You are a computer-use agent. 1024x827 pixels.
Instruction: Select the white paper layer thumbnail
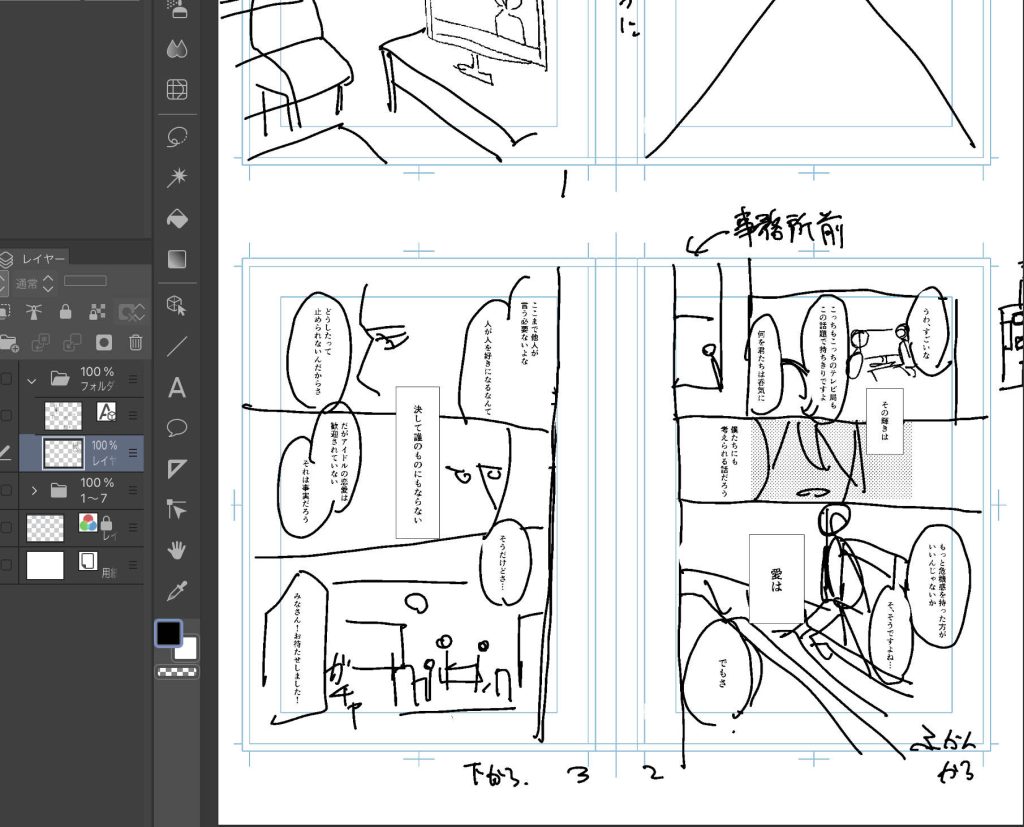45,565
